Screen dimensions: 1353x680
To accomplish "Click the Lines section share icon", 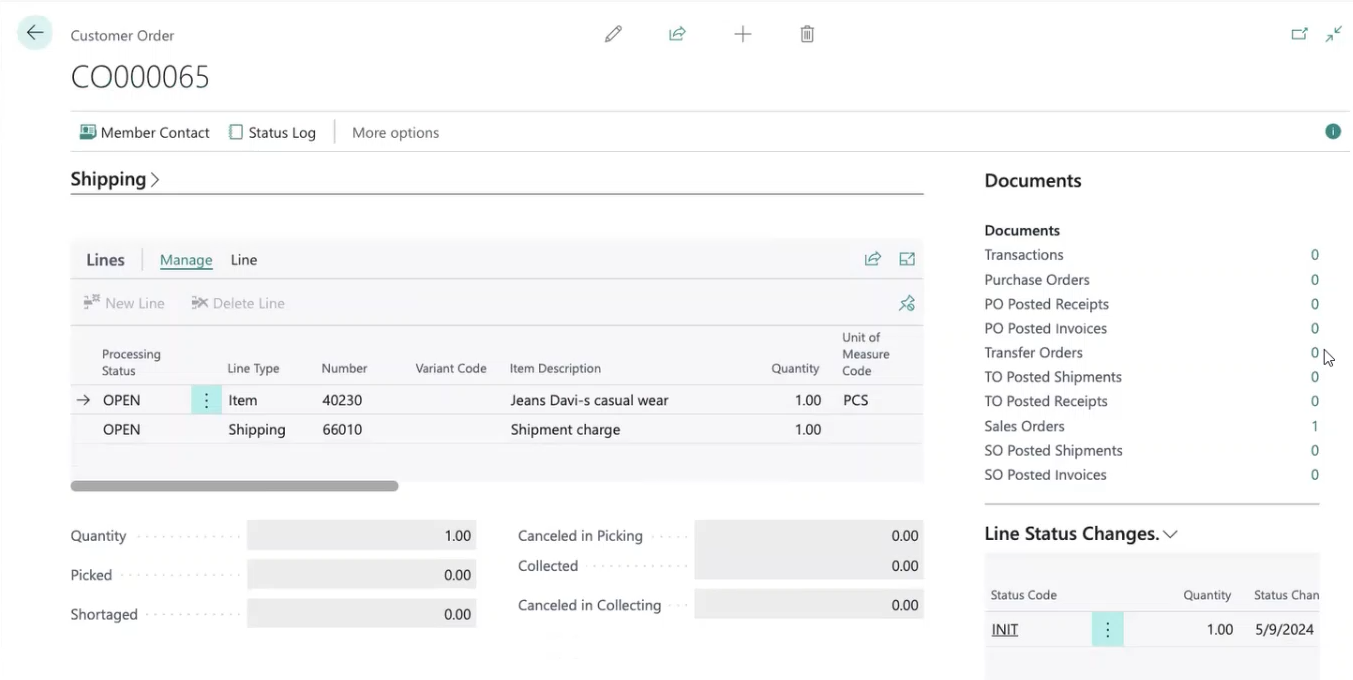I will (x=872, y=259).
